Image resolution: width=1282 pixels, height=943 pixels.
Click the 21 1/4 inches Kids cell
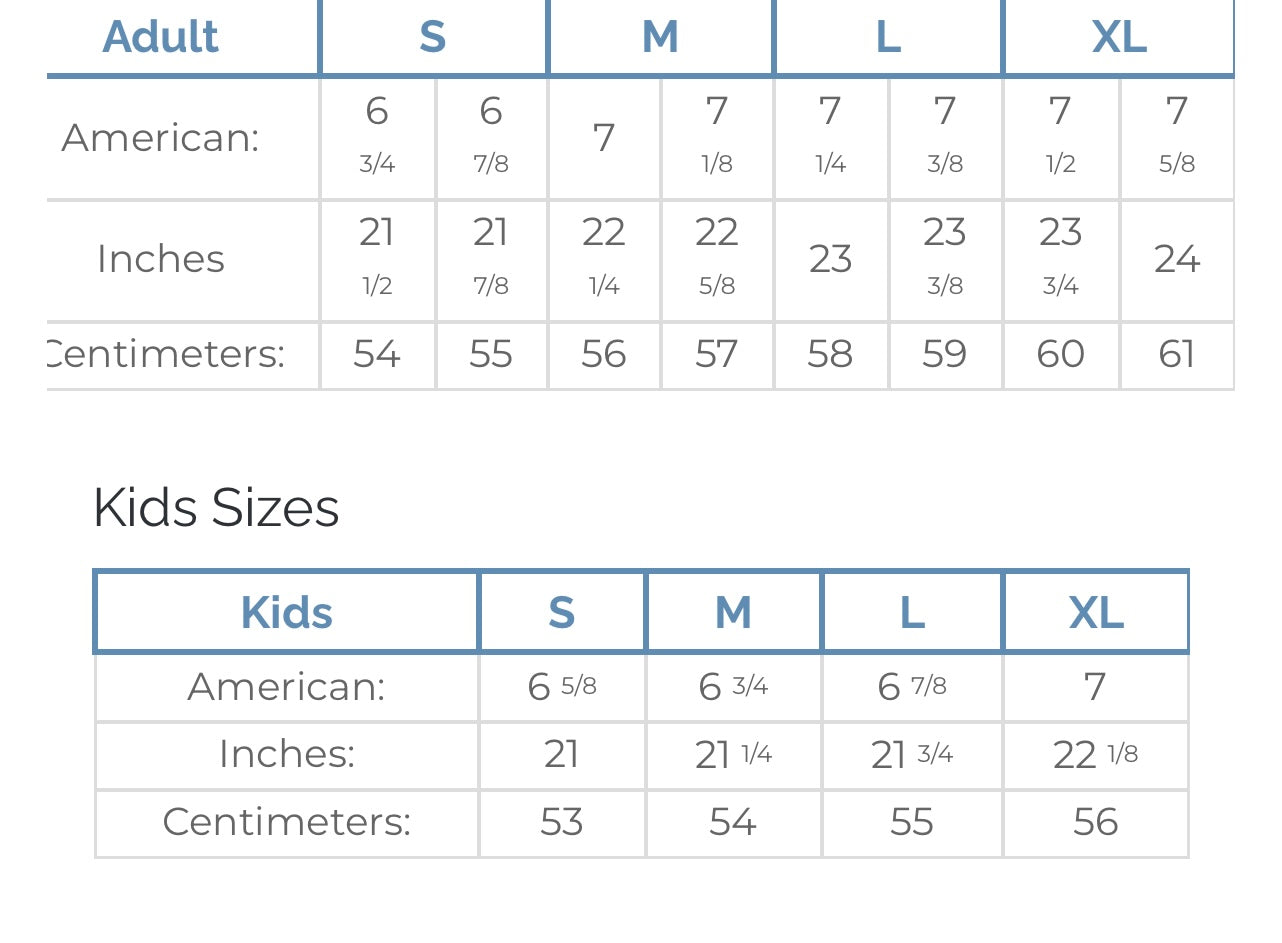[x=733, y=754]
